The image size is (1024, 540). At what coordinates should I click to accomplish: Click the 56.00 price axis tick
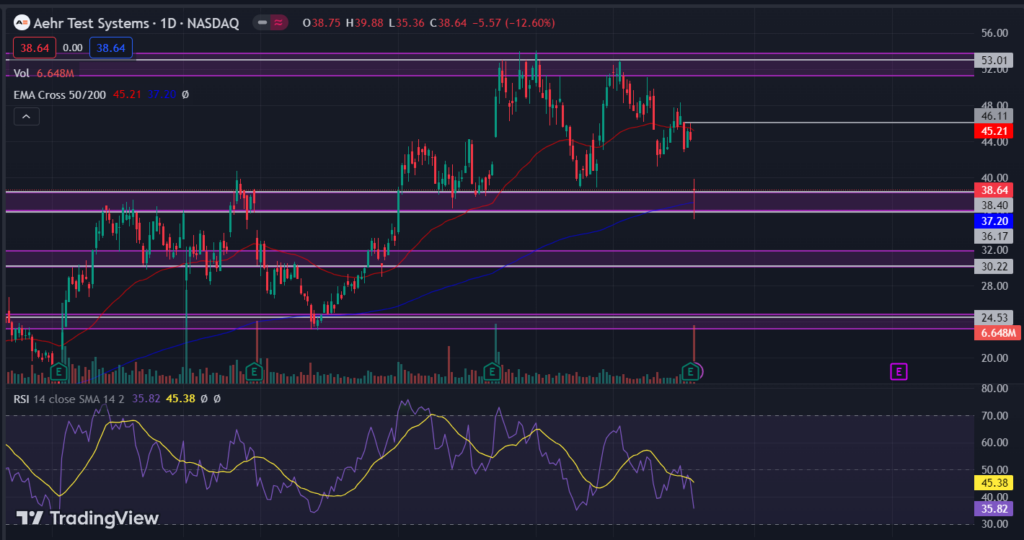pyautogui.click(x=994, y=33)
